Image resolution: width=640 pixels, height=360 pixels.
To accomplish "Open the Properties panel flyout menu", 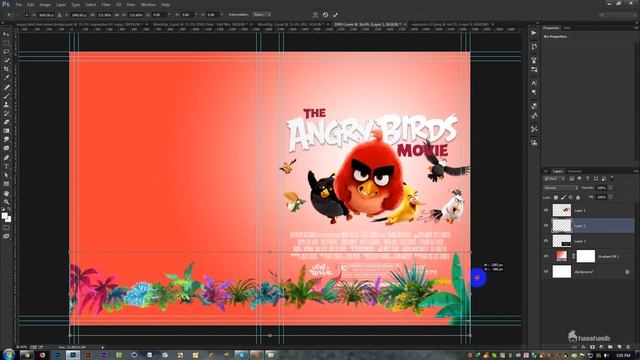I will click(x=636, y=28).
